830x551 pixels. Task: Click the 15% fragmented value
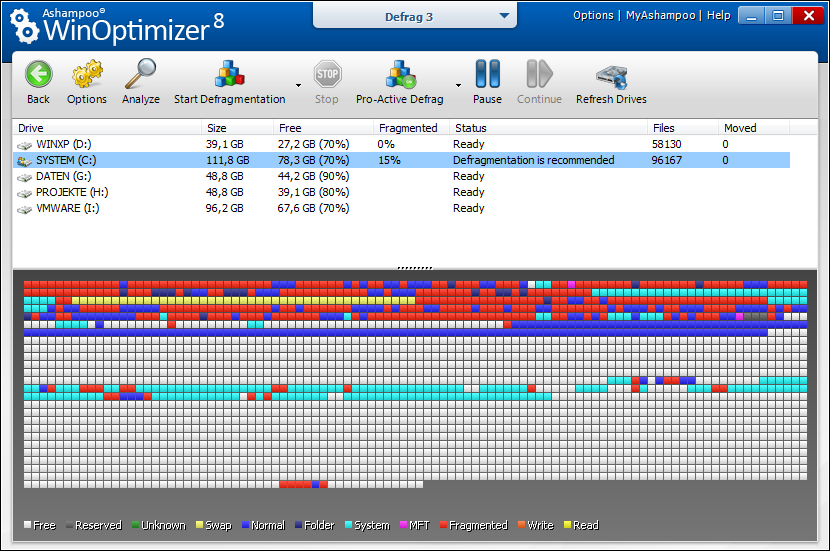389,160
